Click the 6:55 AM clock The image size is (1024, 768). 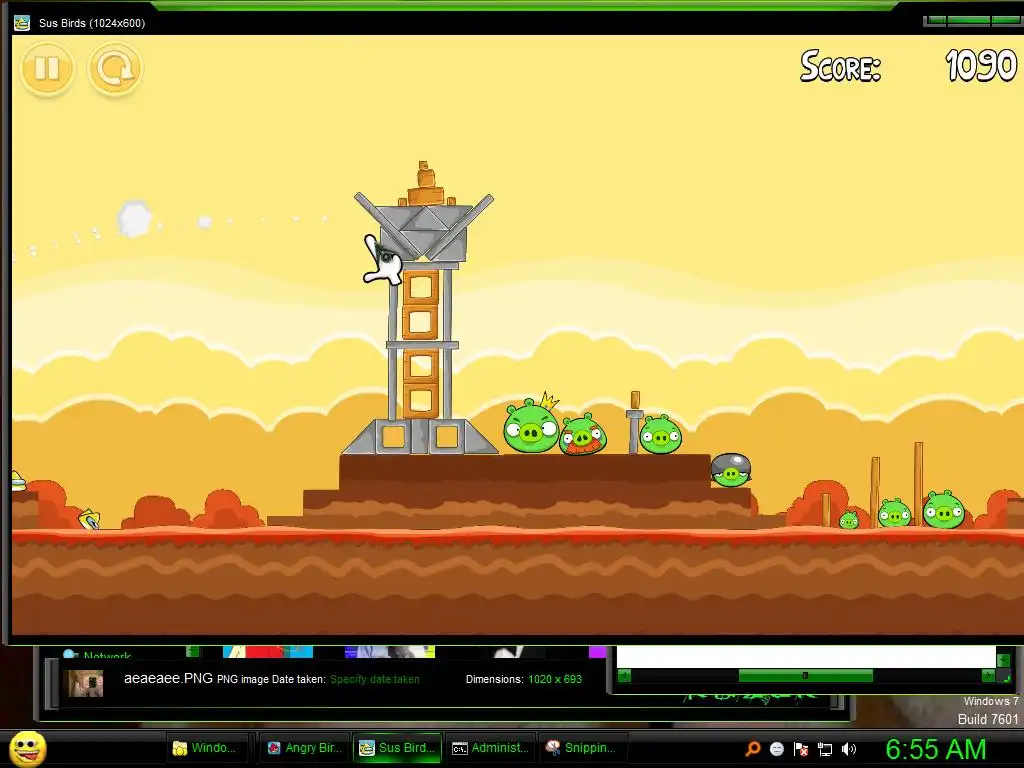[x=935, y=749]
